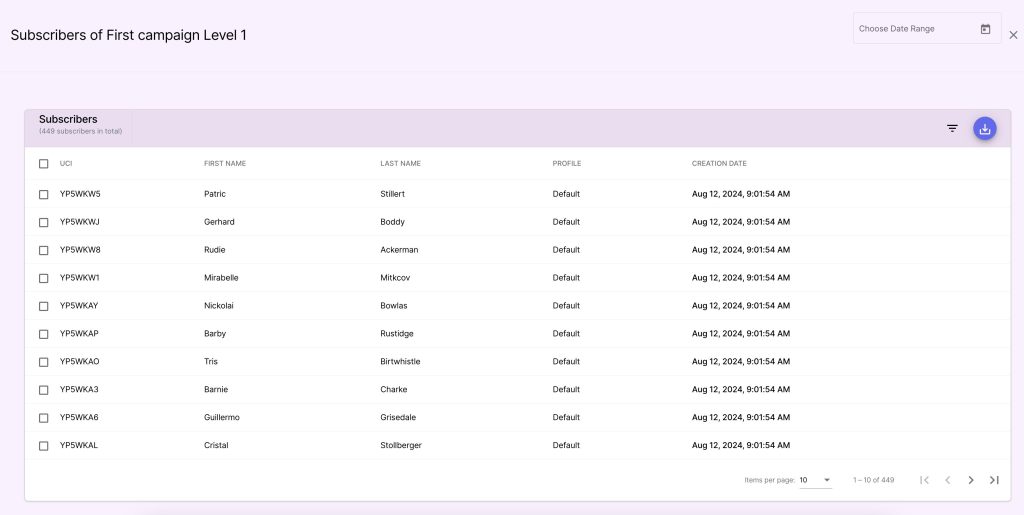Open the calendar date picker icon

coord(985,29)
